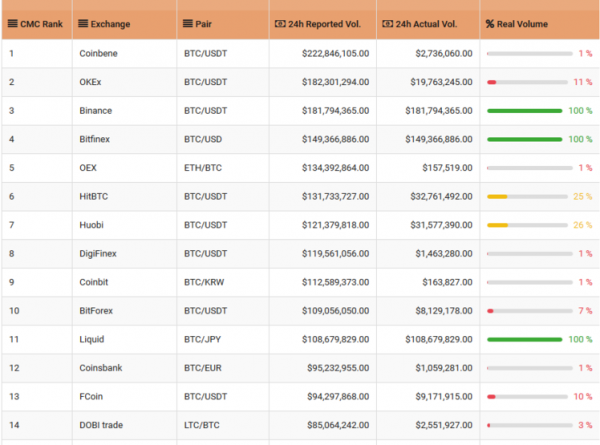Click Coinbene's 1% real volume bar
The width and height of the screenshot is (600, 445).
point(530,54)
